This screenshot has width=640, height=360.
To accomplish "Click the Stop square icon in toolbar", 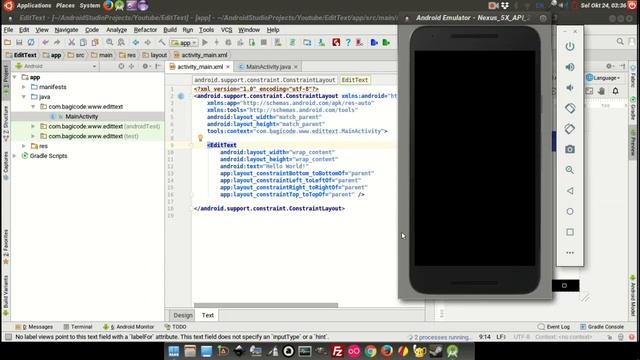I will click(264, 42).
